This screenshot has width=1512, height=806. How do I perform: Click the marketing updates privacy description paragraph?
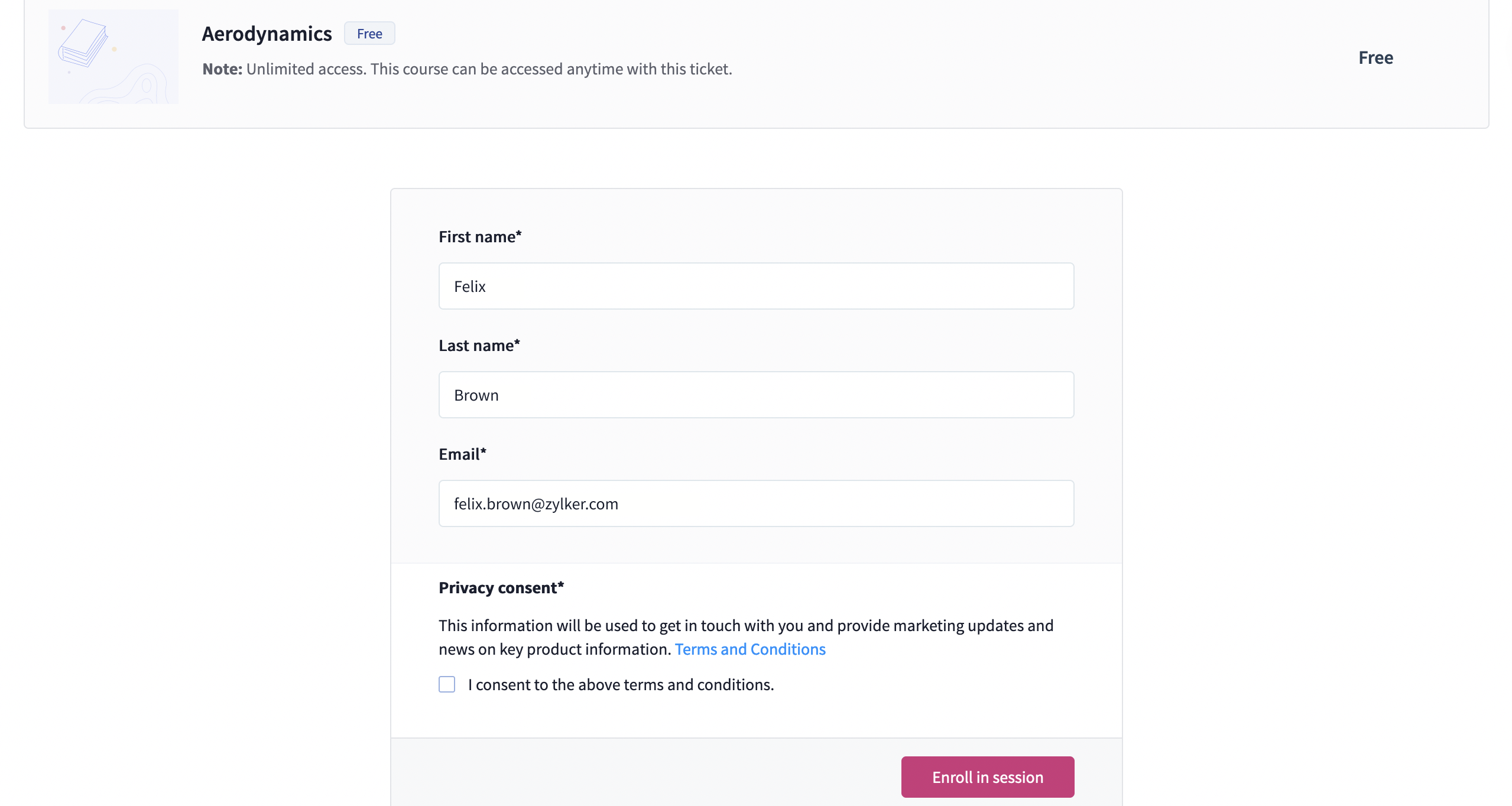746,637
